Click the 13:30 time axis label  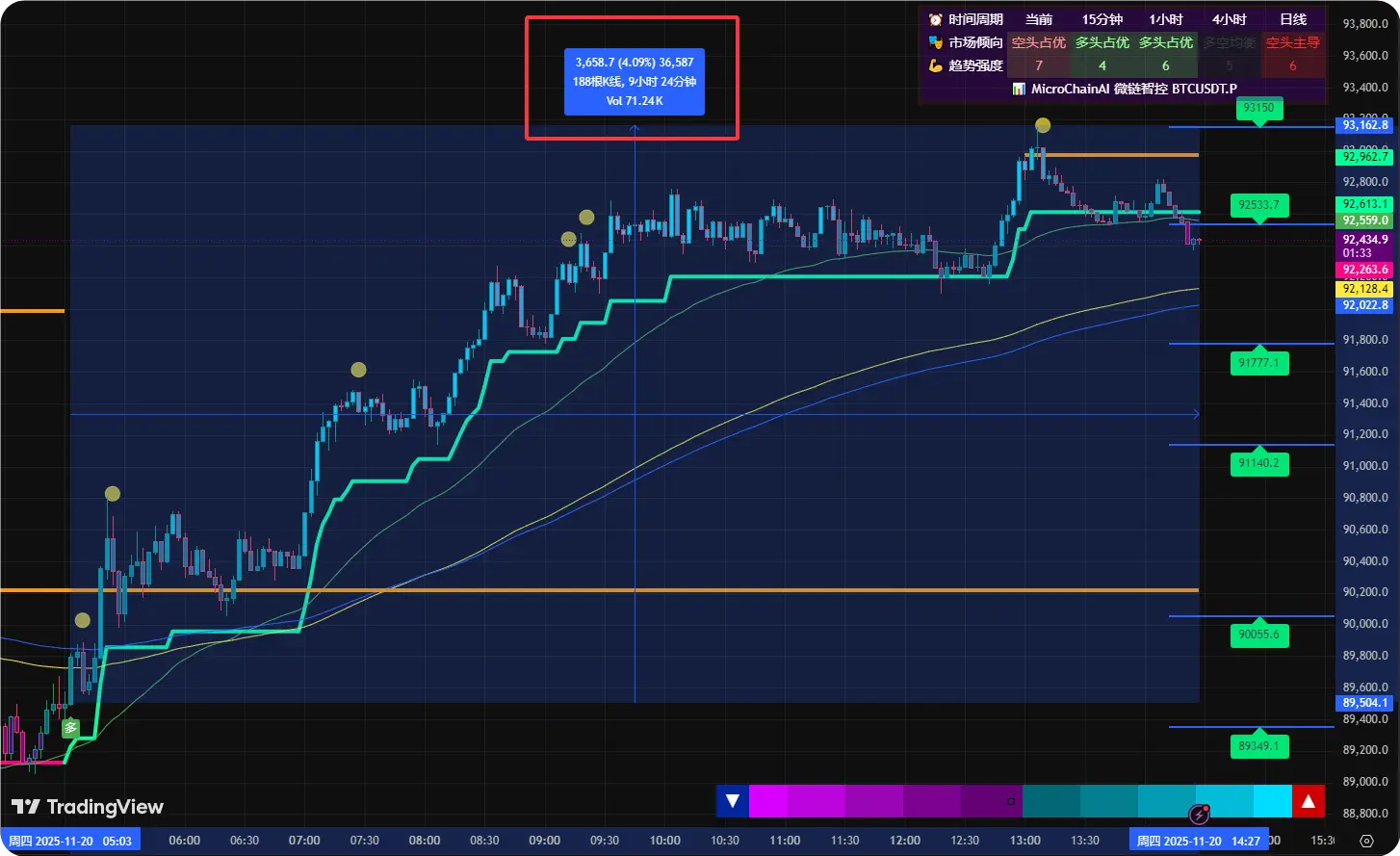pos(1085,841)
